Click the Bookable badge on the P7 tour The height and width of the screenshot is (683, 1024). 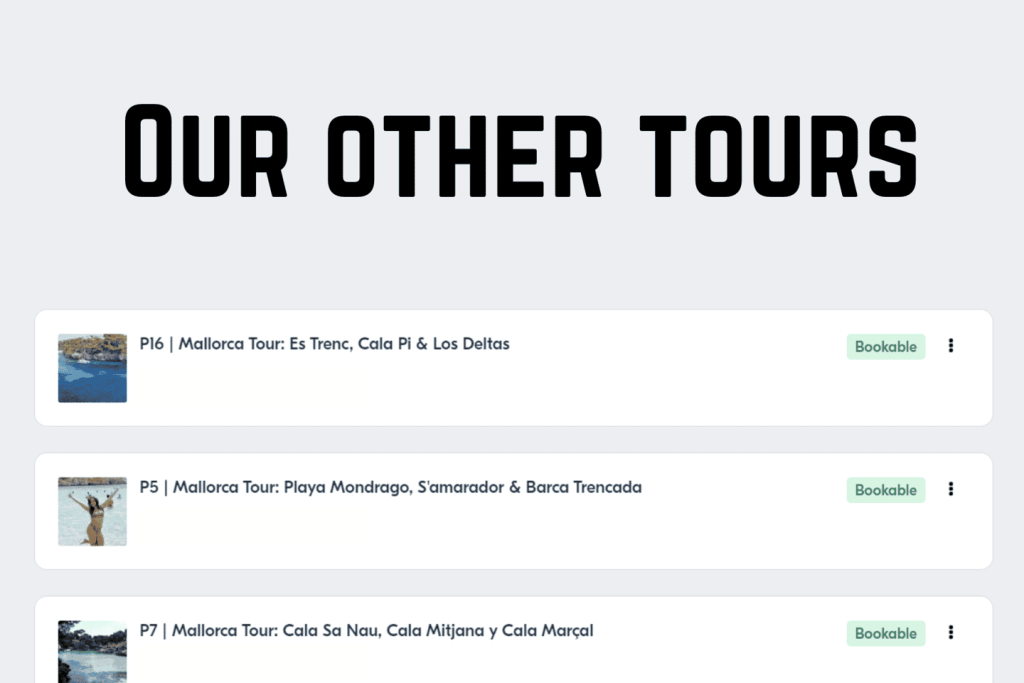886,633
